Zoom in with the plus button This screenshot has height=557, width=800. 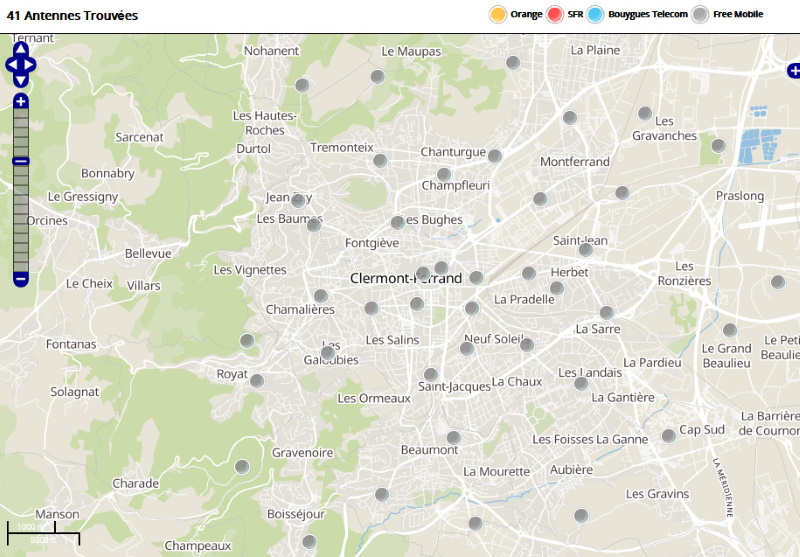pos(21,102)
